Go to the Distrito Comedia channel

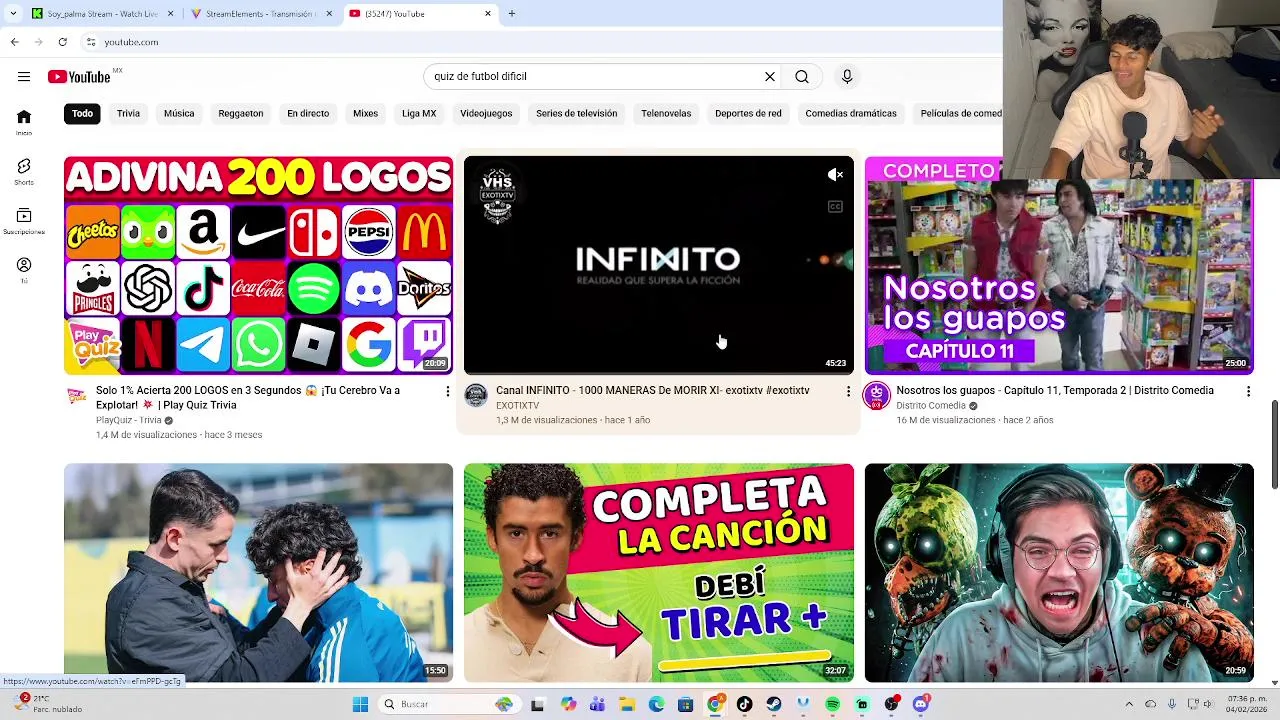931,406
